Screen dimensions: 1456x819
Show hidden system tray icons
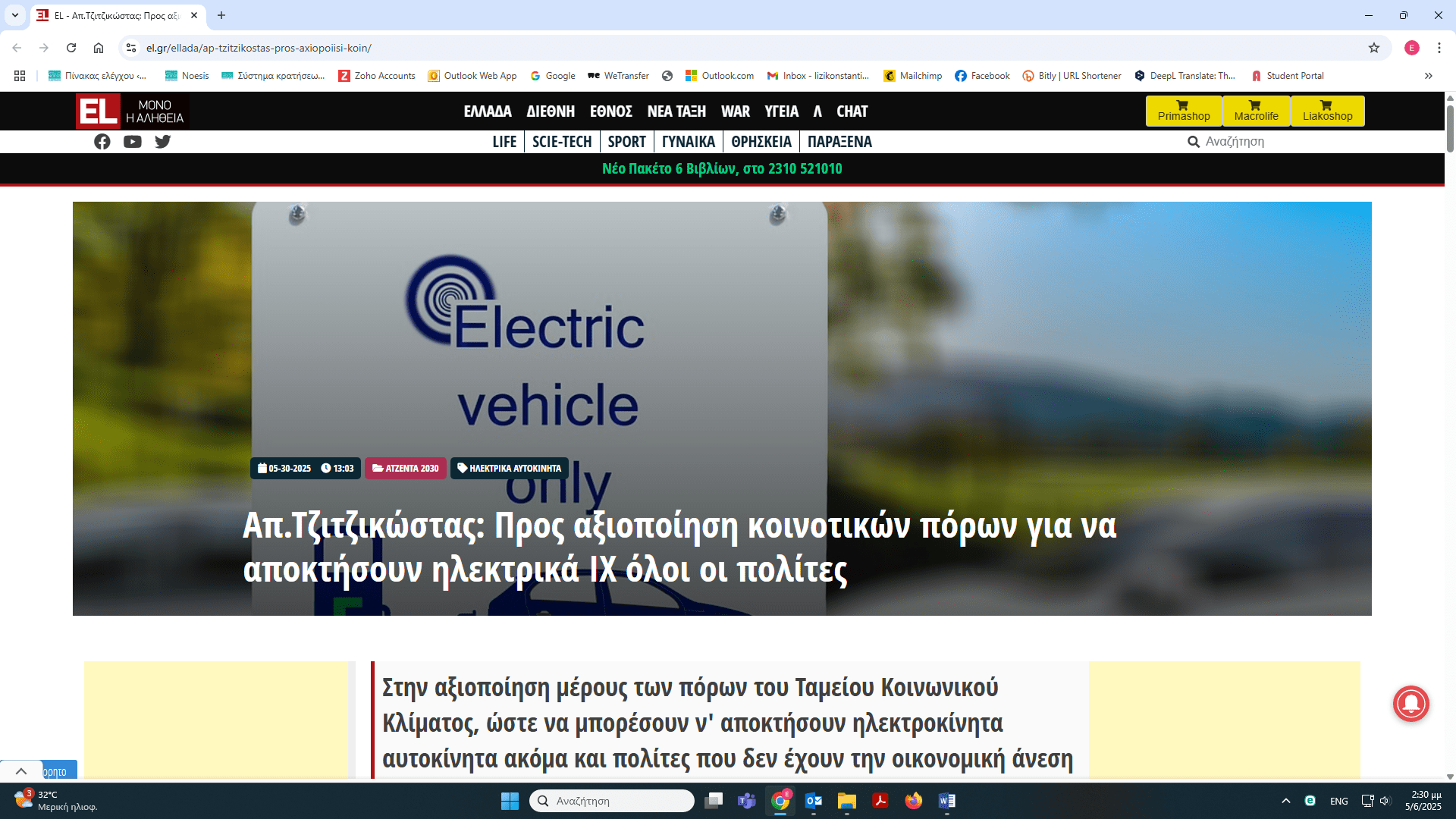coord(1286,801)
